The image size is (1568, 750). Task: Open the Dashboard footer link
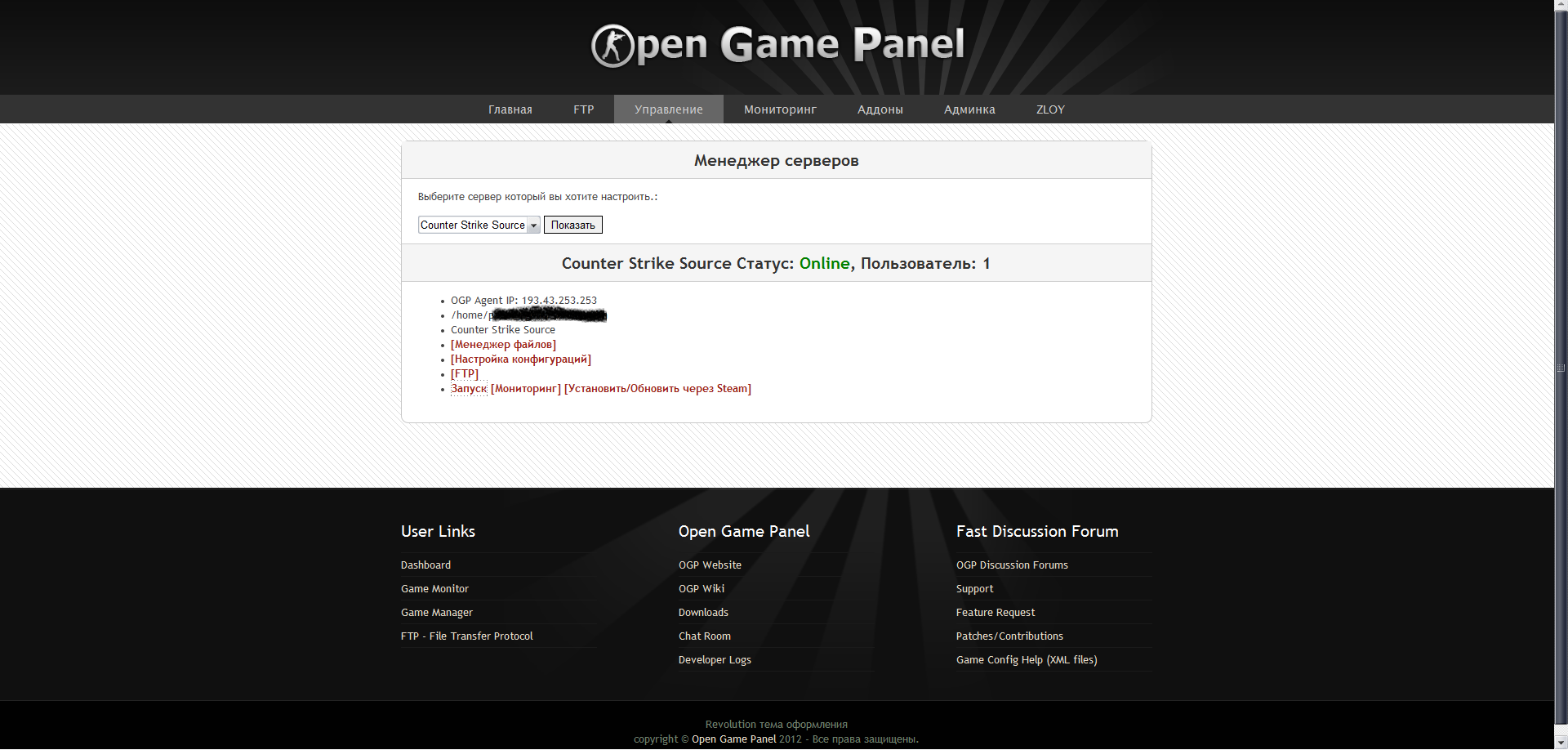[425, 565]
